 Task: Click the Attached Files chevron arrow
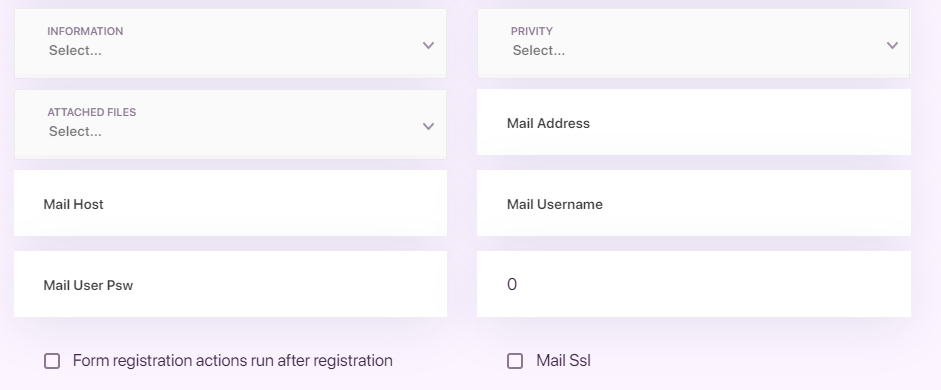(428, 126)
